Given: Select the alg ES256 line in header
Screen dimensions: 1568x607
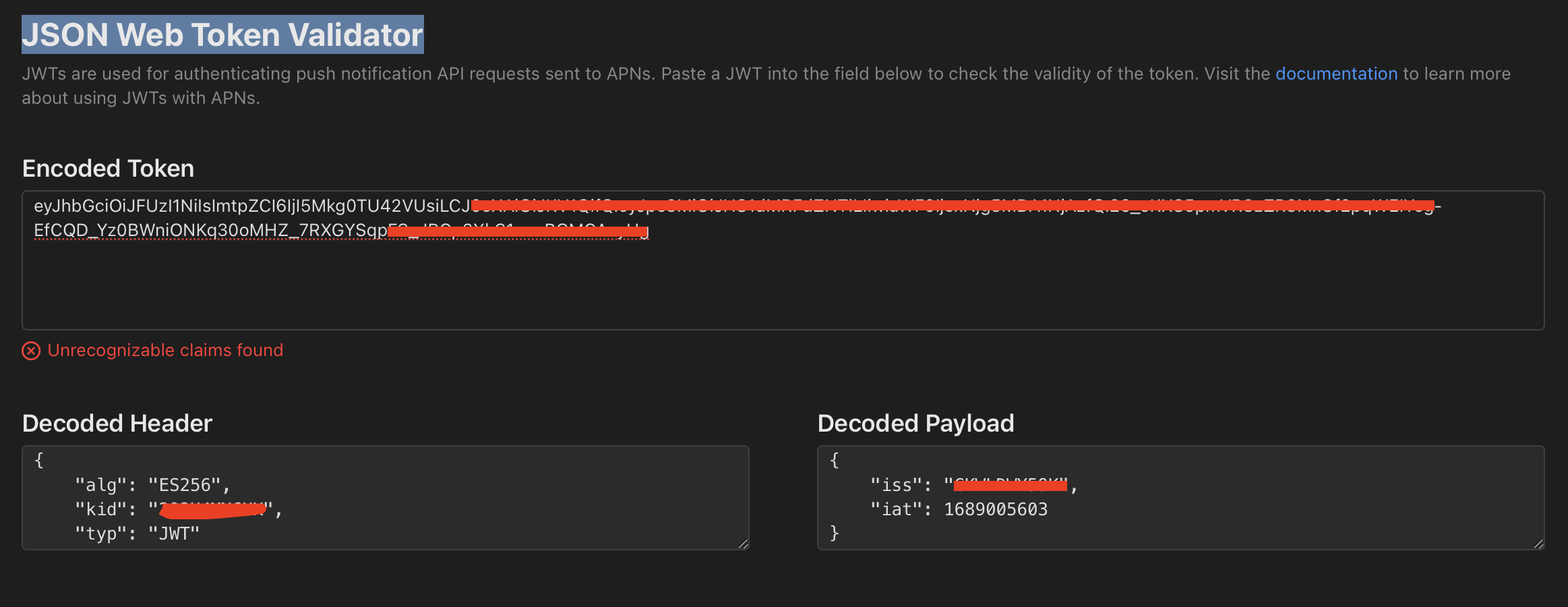Looking at the screenshot, I should coord(152,484).
